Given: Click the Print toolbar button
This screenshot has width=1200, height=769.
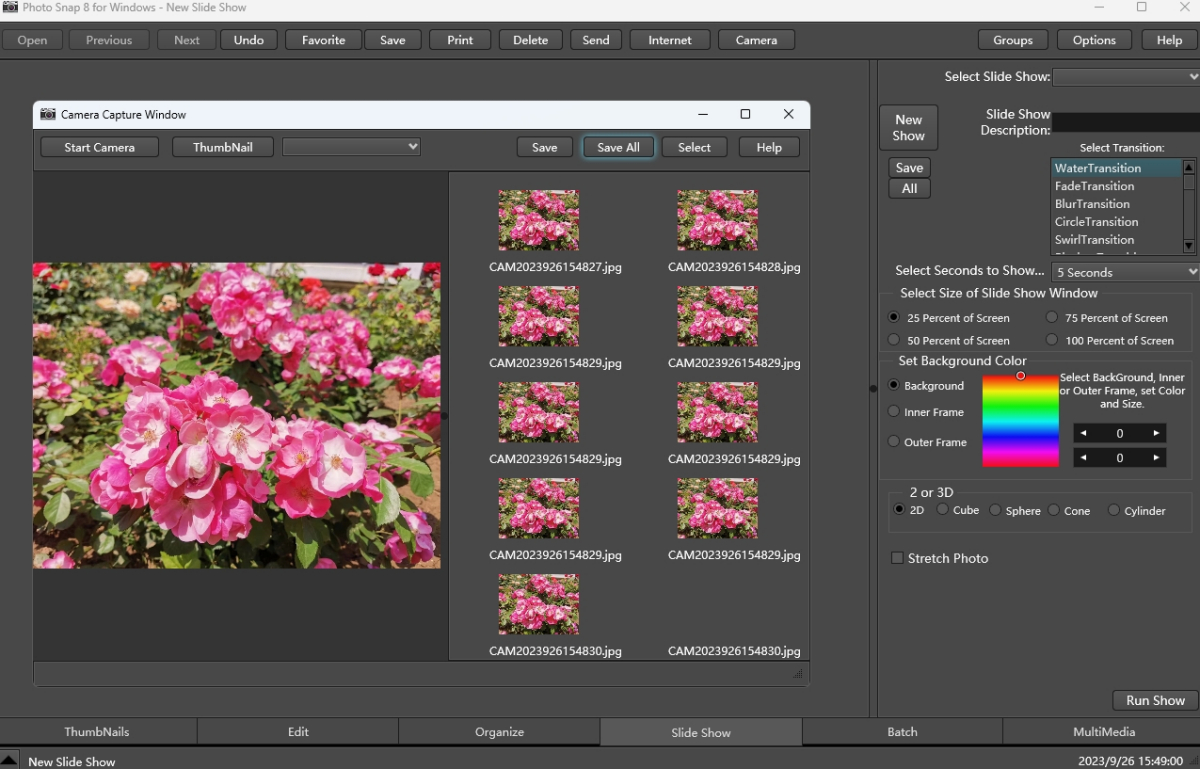Looking at the screenshot, I should click(x=460, y=40).
